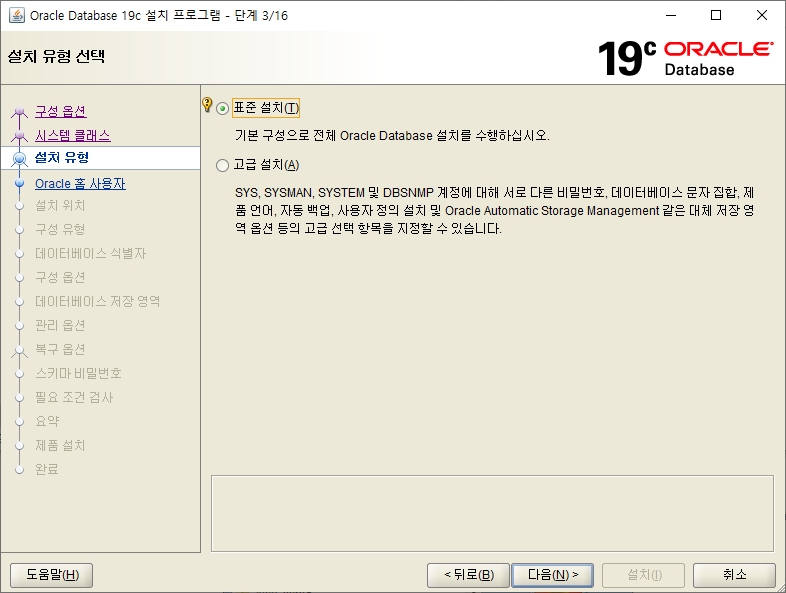The height and width of the screenshot is (593, 786).
Task: Click the step marker icon for 시스템 클래스
Action: click(x=20, y=135)
